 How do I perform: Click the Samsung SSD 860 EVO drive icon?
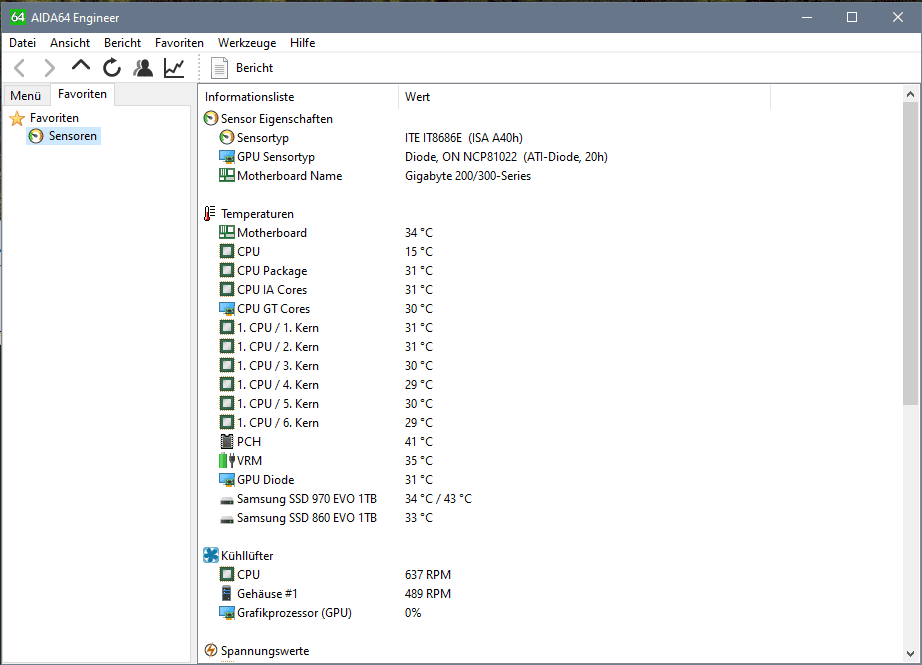tap(226, 519)
